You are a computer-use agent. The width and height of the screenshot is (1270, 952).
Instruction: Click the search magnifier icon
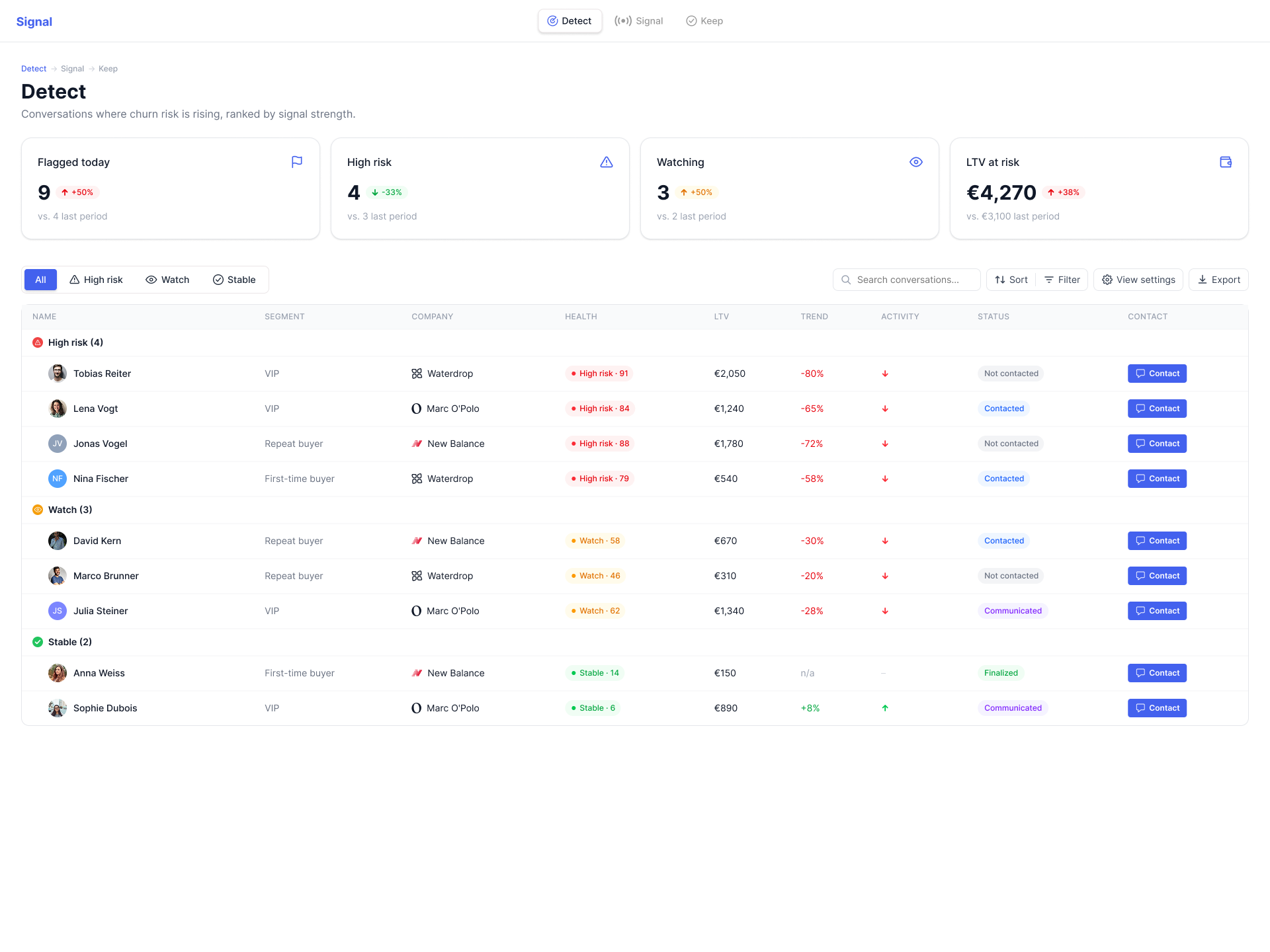846,280
